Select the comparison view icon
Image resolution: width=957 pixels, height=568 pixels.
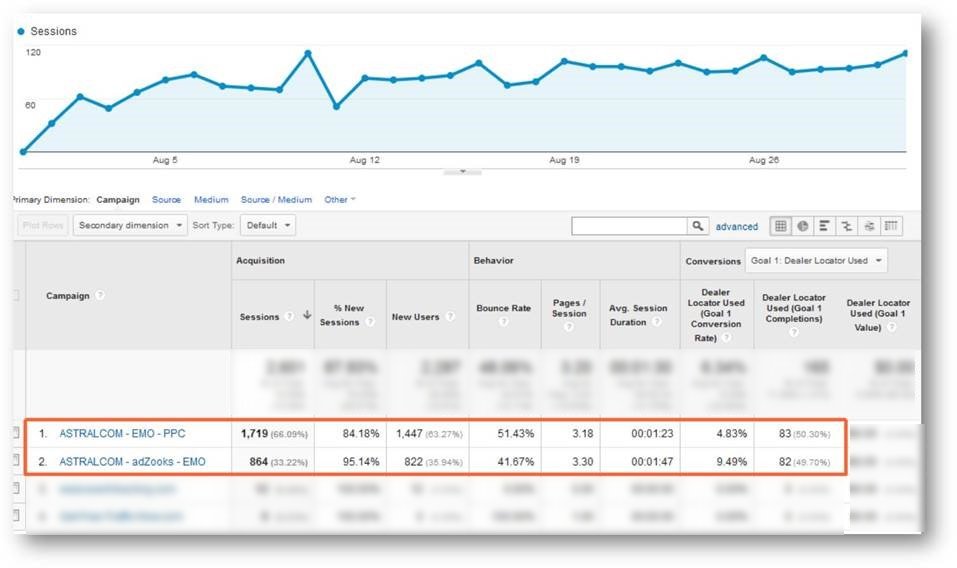coord(846,227)
